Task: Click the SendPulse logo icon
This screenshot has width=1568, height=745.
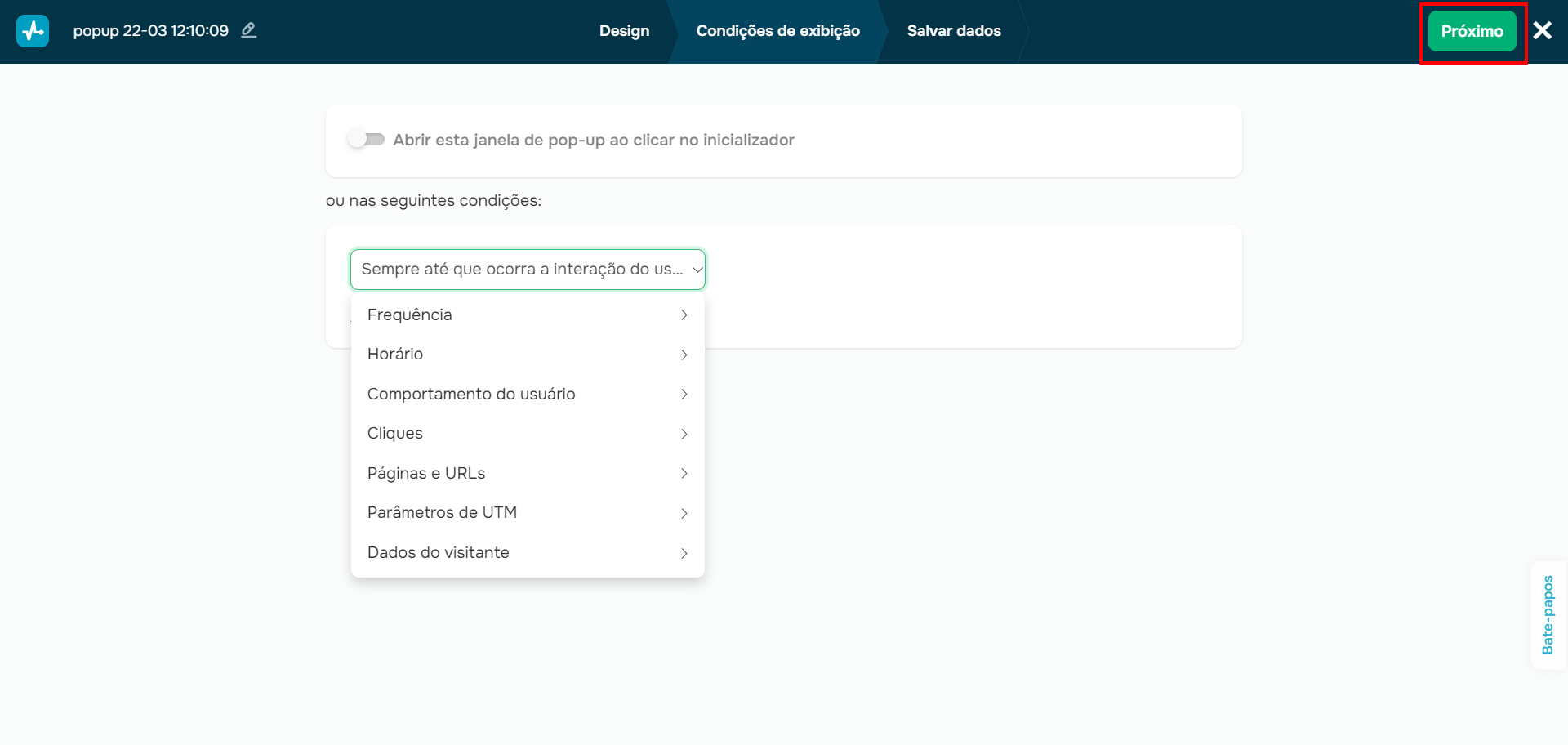Action: click(33, 31)
